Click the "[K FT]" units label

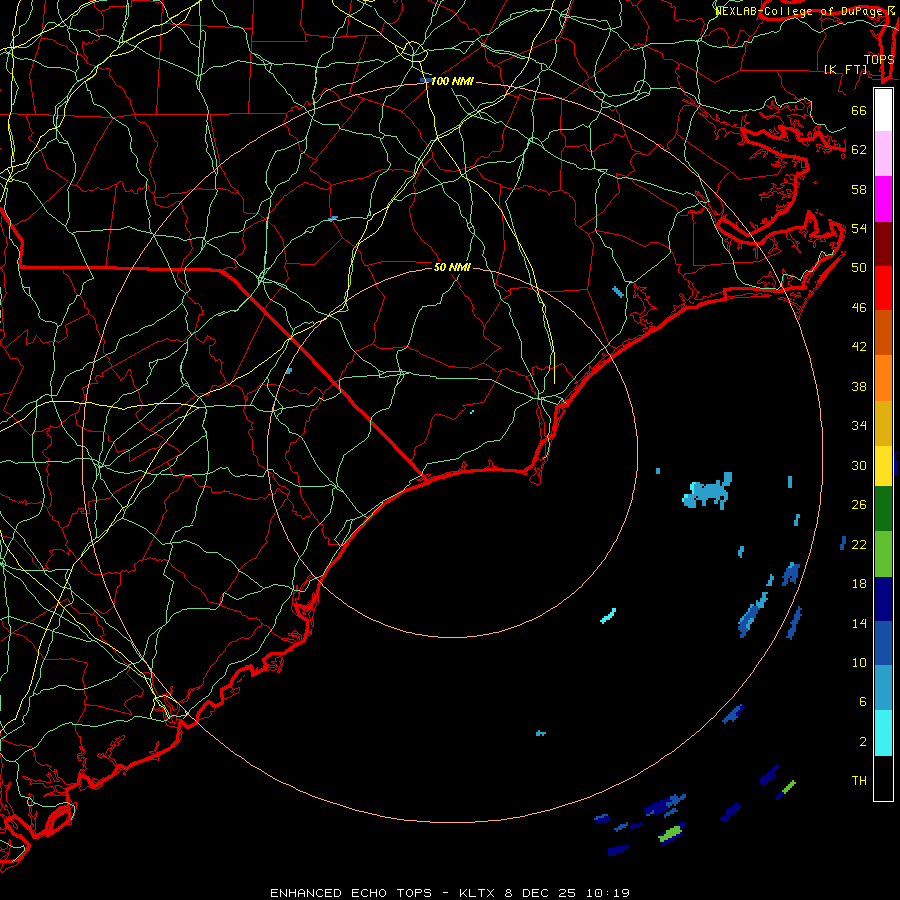845,69
